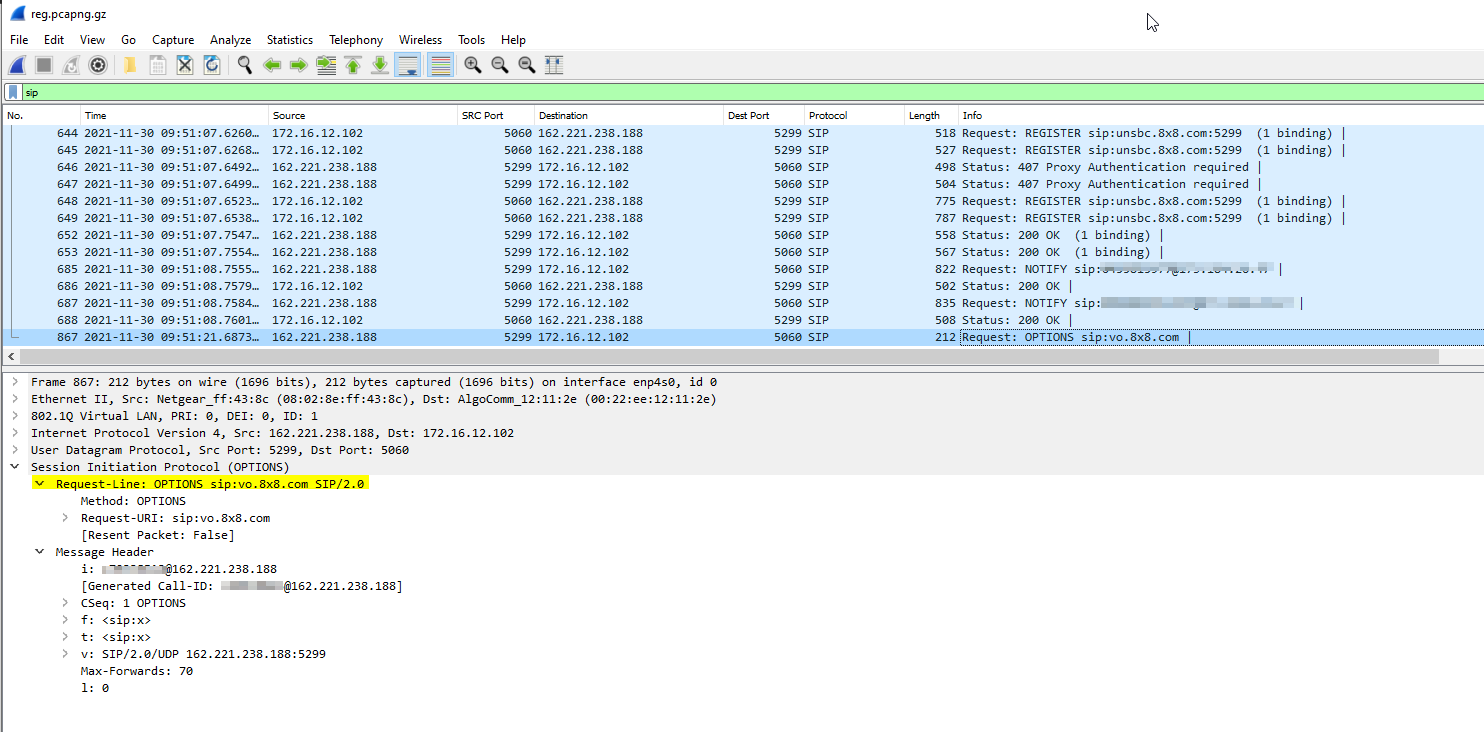
Task: Expand the CSeq: 1 OPTIONS field
Action: pos(65,603)
